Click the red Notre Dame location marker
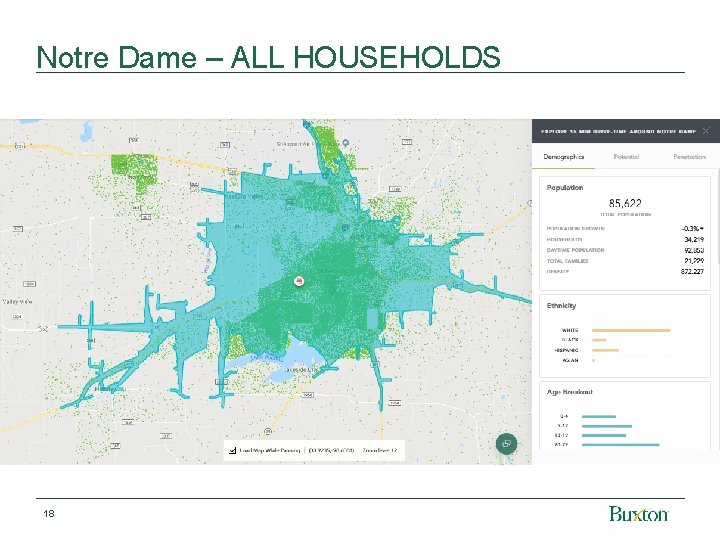The height and width of the screenshot is (540, 720). pyautogui.click(x=299, y=281)
